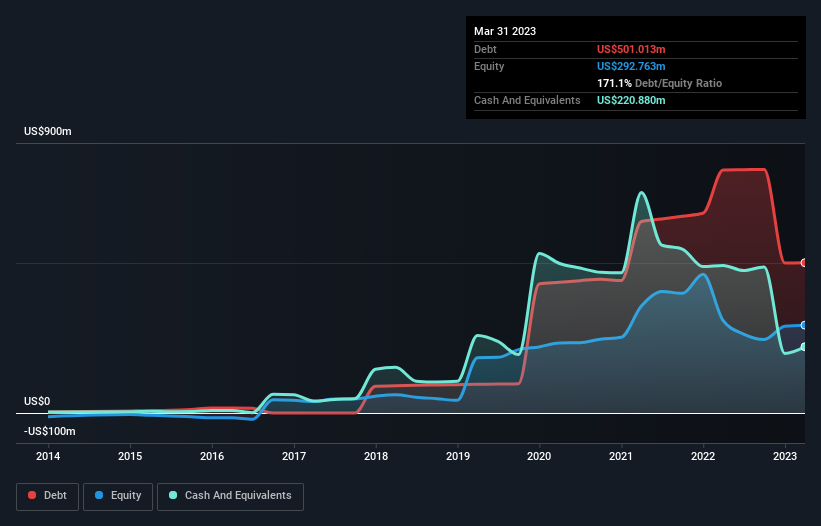
Task: Toggle the Debt series legend button
Action: 47,496
